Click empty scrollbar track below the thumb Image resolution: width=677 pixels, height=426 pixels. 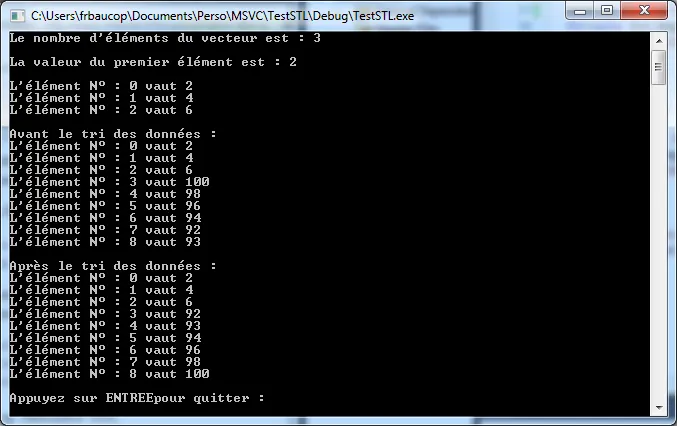pos(659,242)
